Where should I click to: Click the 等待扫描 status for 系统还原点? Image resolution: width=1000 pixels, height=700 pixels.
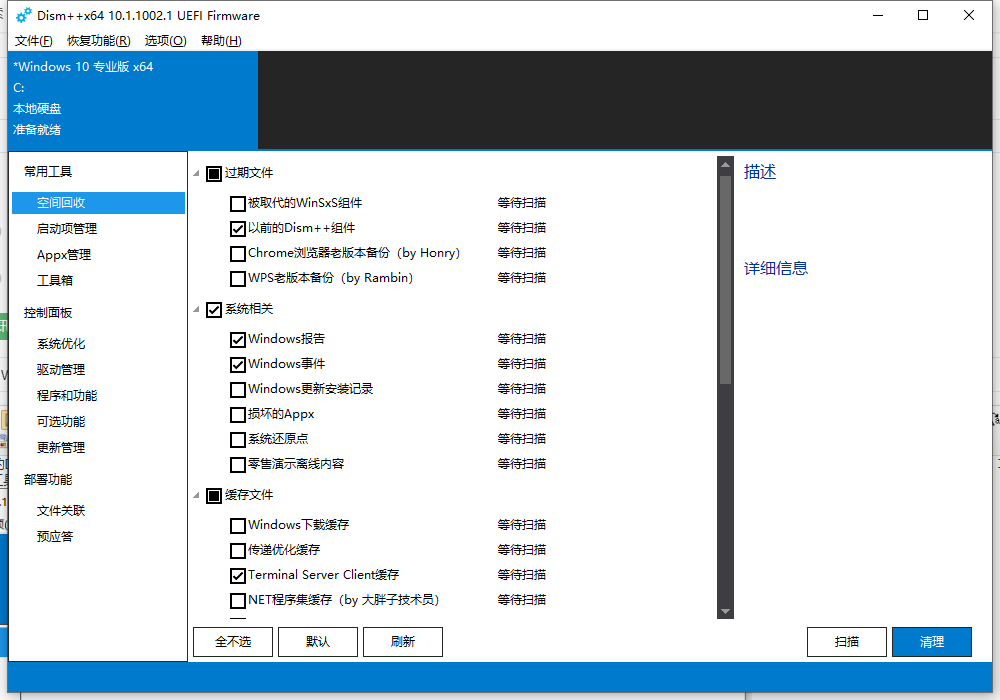[522, 439]
